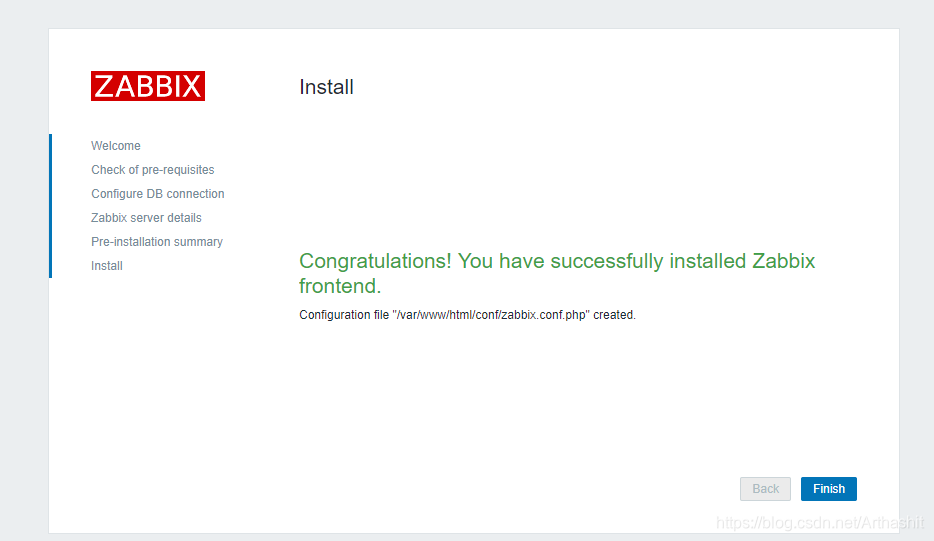
Task: Select the Welcome step in sidebar
Action: 116,146
